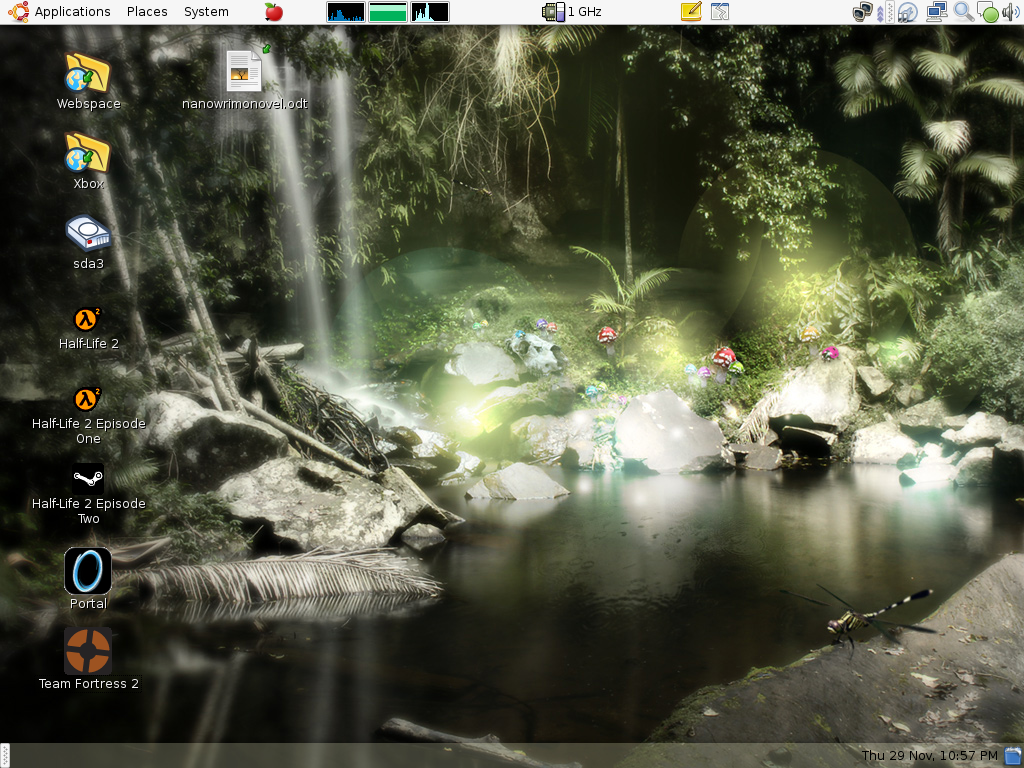This screenshot has width=1024, height=768.
Task: Open the magnifying glass search icon
Action: pyautogui.click(x=963, y=12)
